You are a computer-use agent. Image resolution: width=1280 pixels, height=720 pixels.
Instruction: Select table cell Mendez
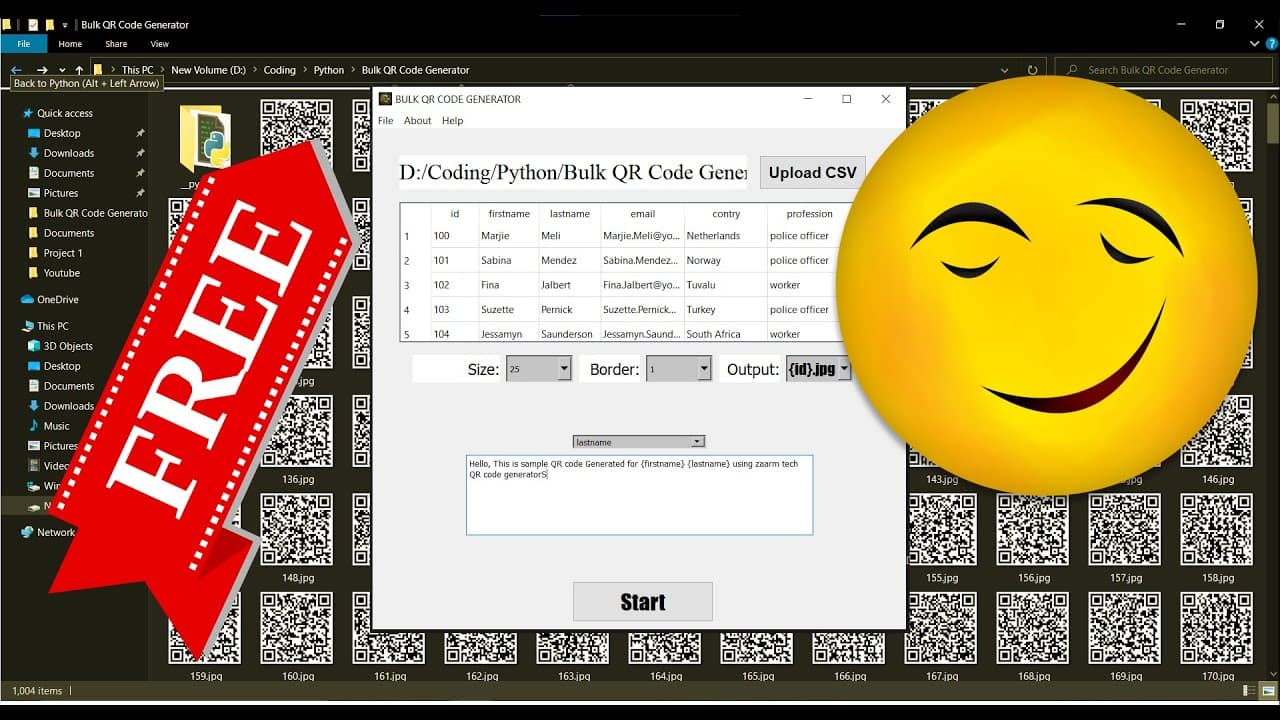click(x=569, y=260)
